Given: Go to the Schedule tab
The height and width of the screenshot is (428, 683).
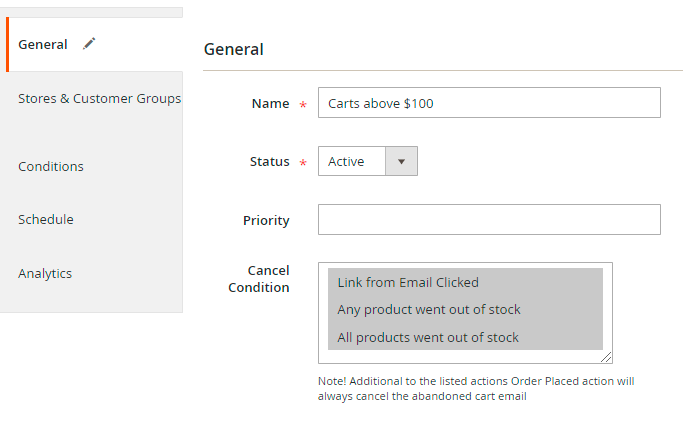Looking at the screenshot, I should click(x=46, y=219).
